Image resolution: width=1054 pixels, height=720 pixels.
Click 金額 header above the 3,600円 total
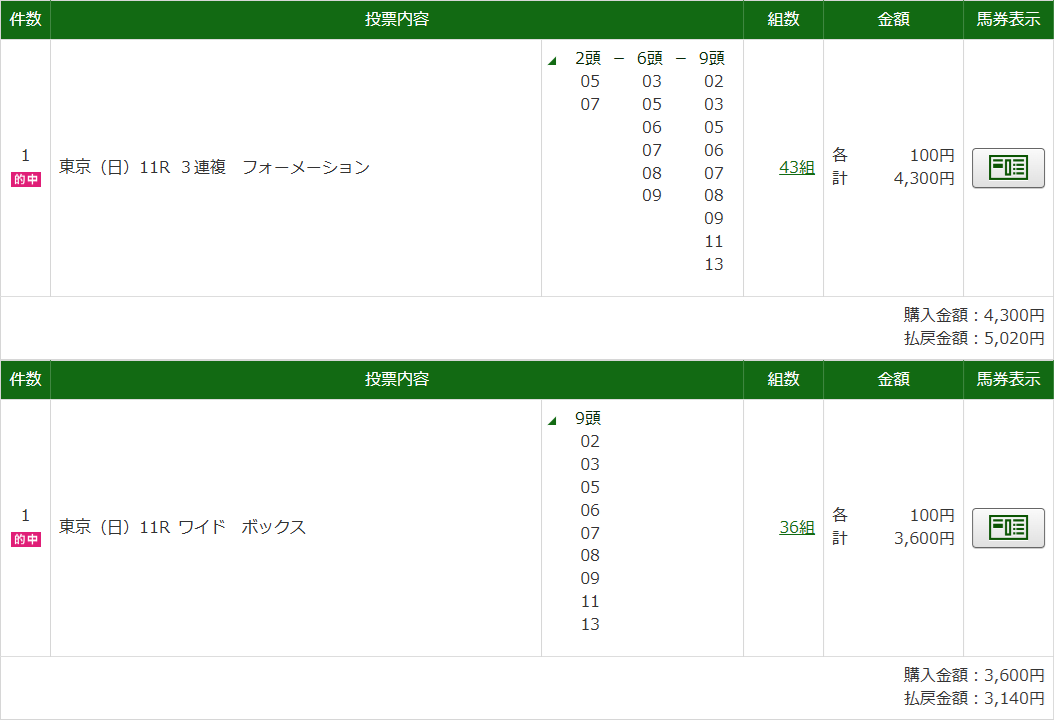893,380
